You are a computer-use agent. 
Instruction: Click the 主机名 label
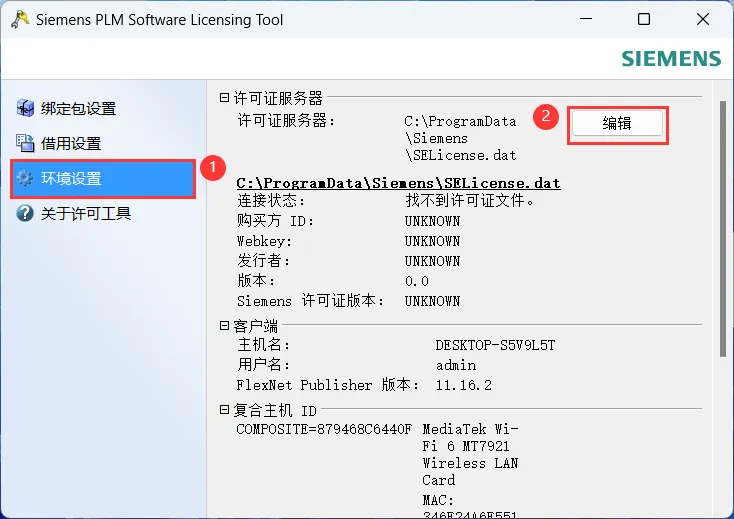coord(264,345)
